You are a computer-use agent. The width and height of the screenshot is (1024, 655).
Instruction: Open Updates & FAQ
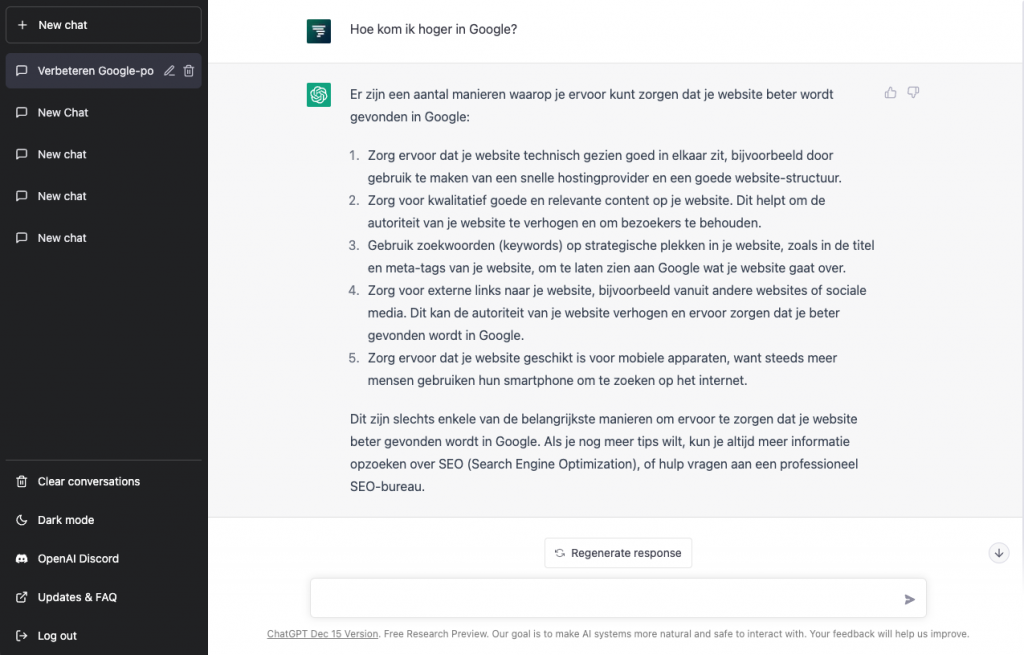point(103,597)
